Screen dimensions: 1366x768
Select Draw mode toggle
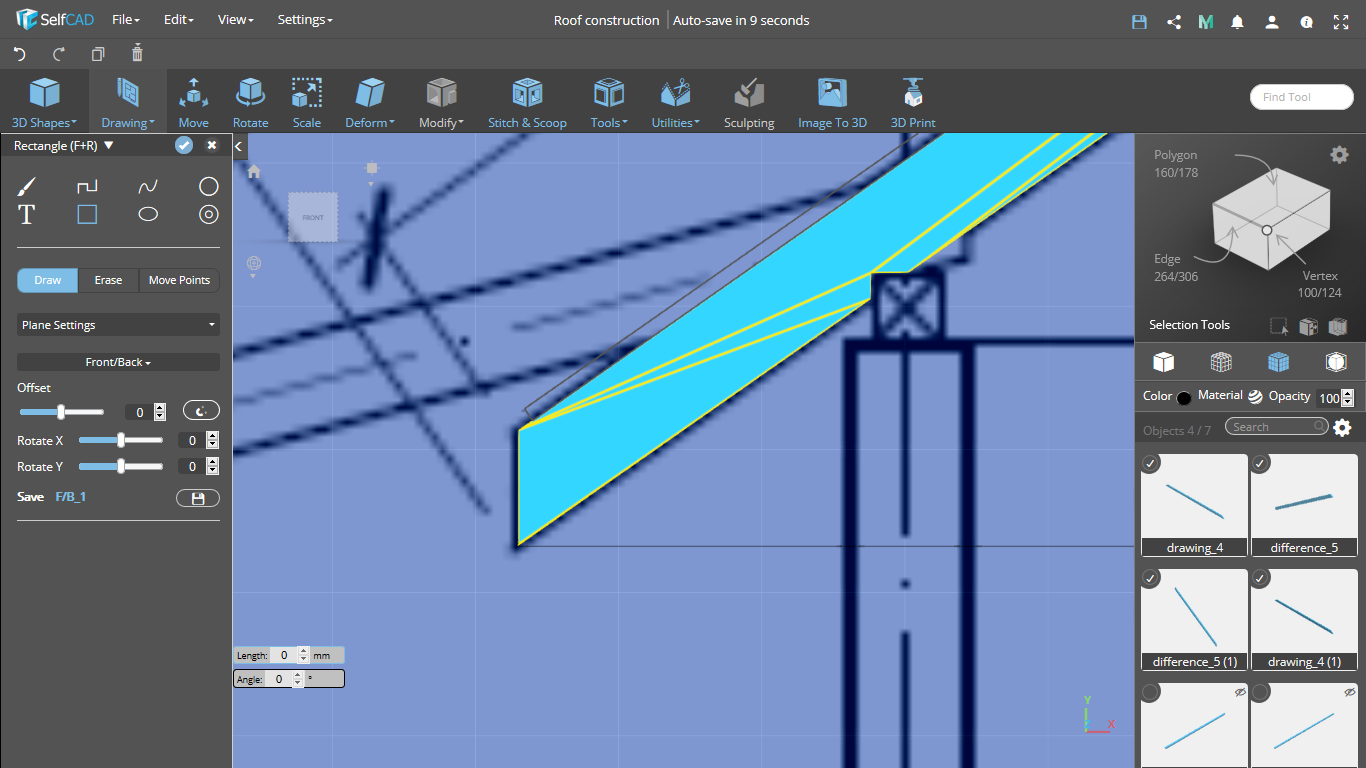pyautogui.click(x=48, y=280)
